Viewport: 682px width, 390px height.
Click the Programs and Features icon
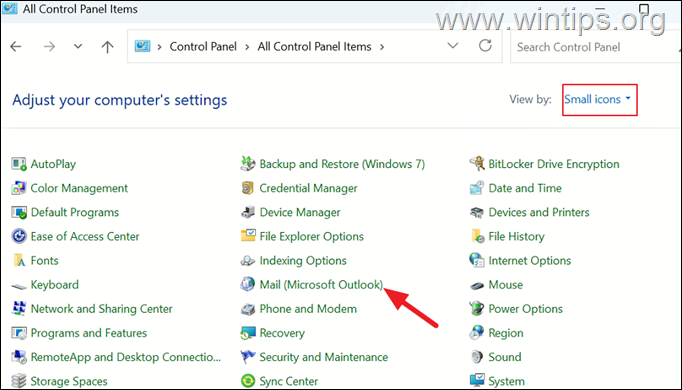click(x=19, y=333)
